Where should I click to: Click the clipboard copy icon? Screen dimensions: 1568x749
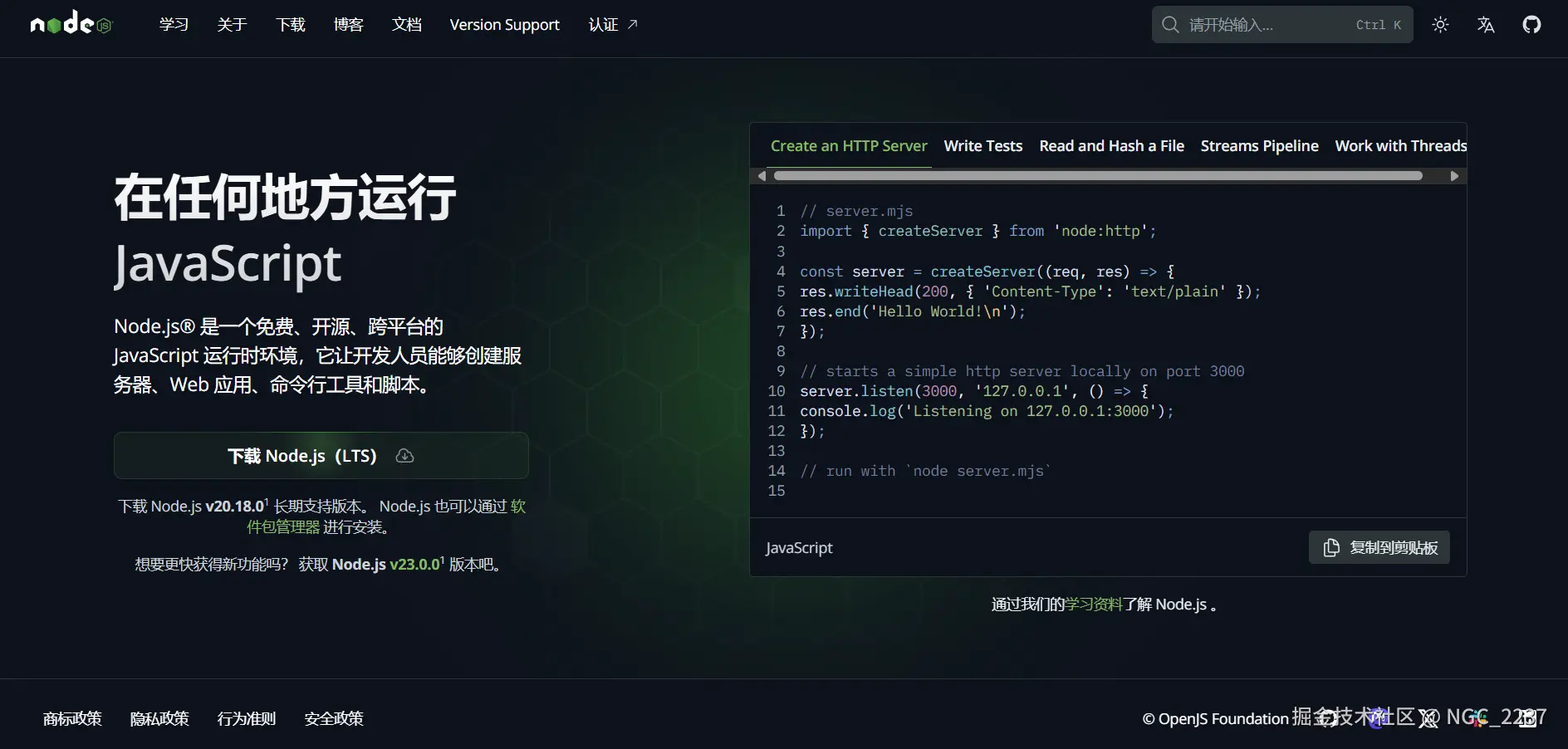(x=1331, y=547)
